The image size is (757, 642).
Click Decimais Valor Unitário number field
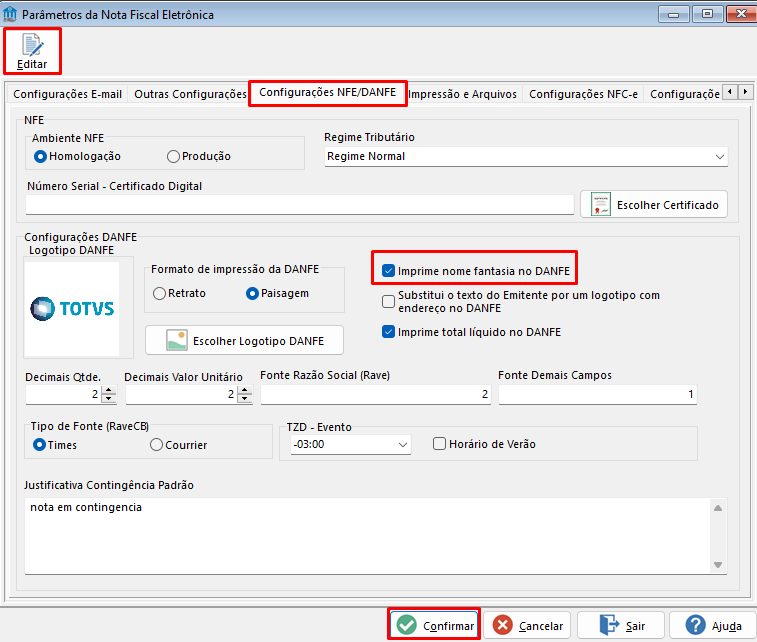tap(182, 394)
